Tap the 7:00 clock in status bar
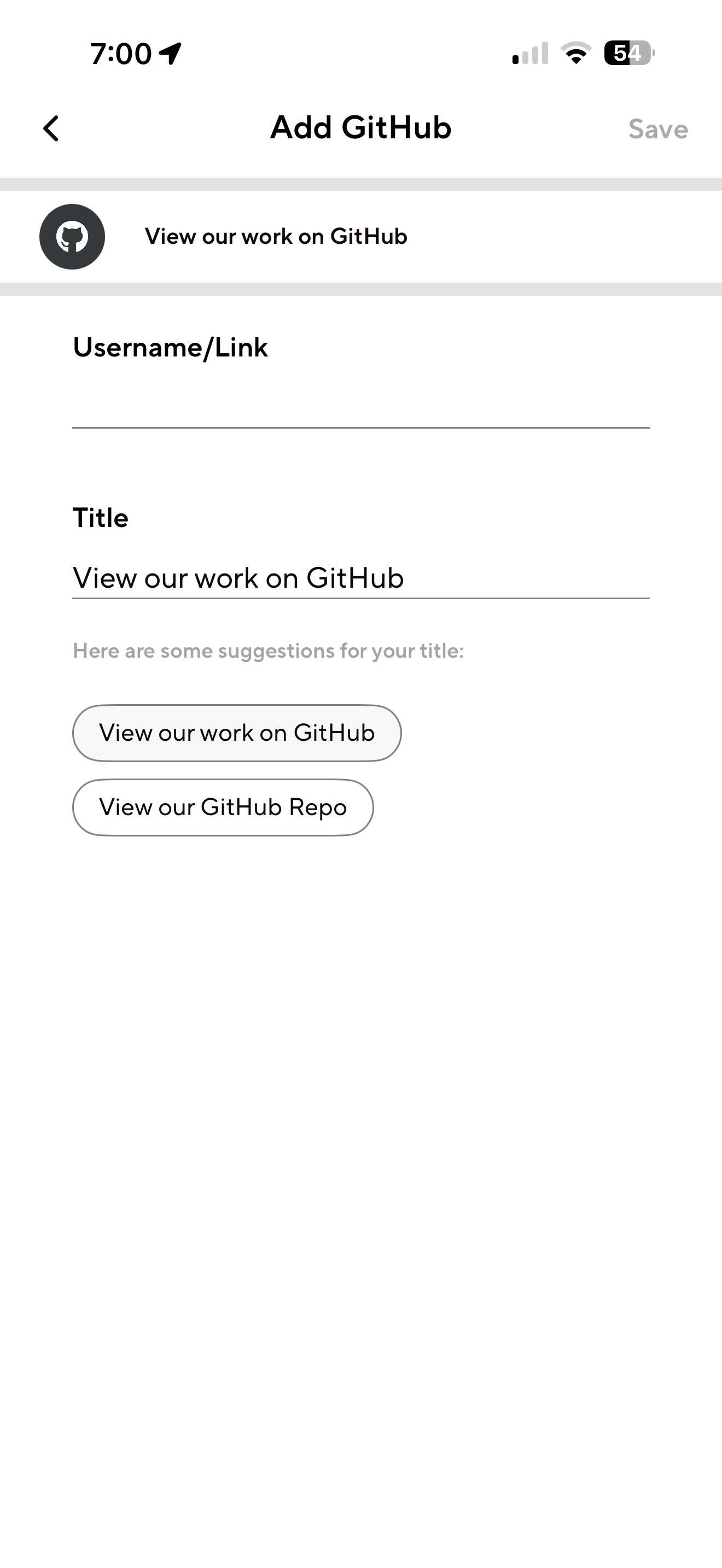The height and width of the screenshot is (1568, 722). click(x=121, y=54)
